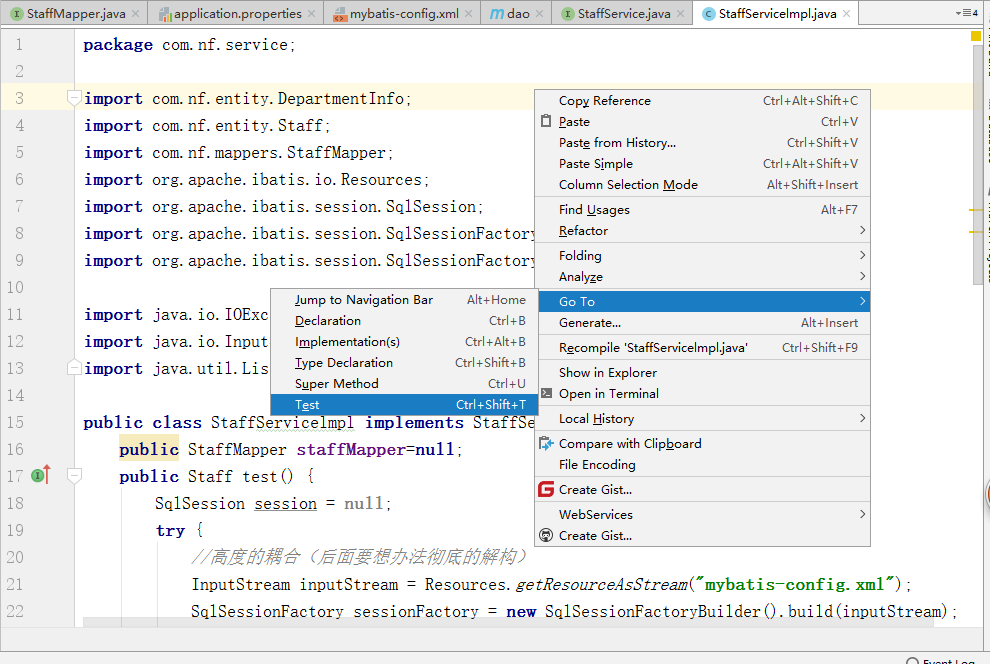
Task: Click the StaffService.java interface tab icon
Action: tap(568, 13)
